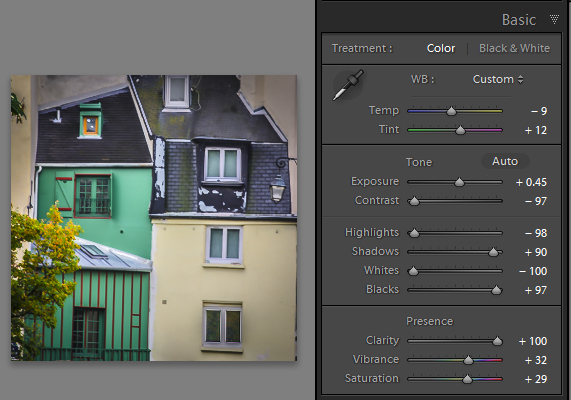Viewport: 571px width, 400px height.
Task: Click the Exposure slider knob
Action: [459, 182]
